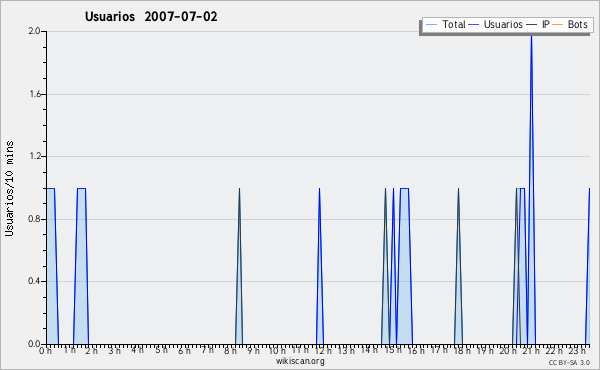
Task: Click the dark IP legend line
Action: coord(532,25)
